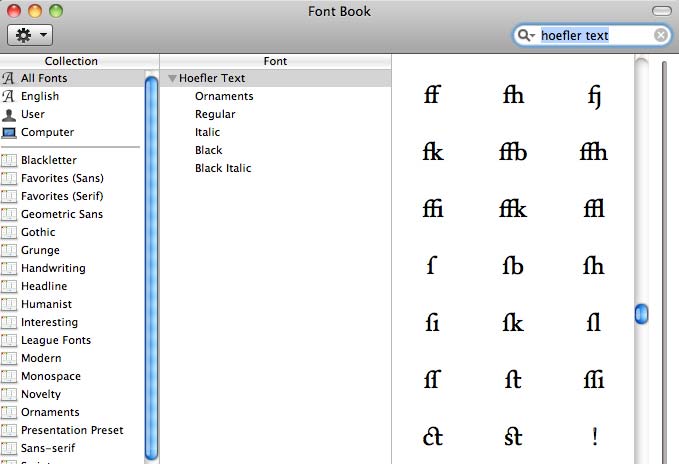Open the League Fonts collection

(72, 340)
